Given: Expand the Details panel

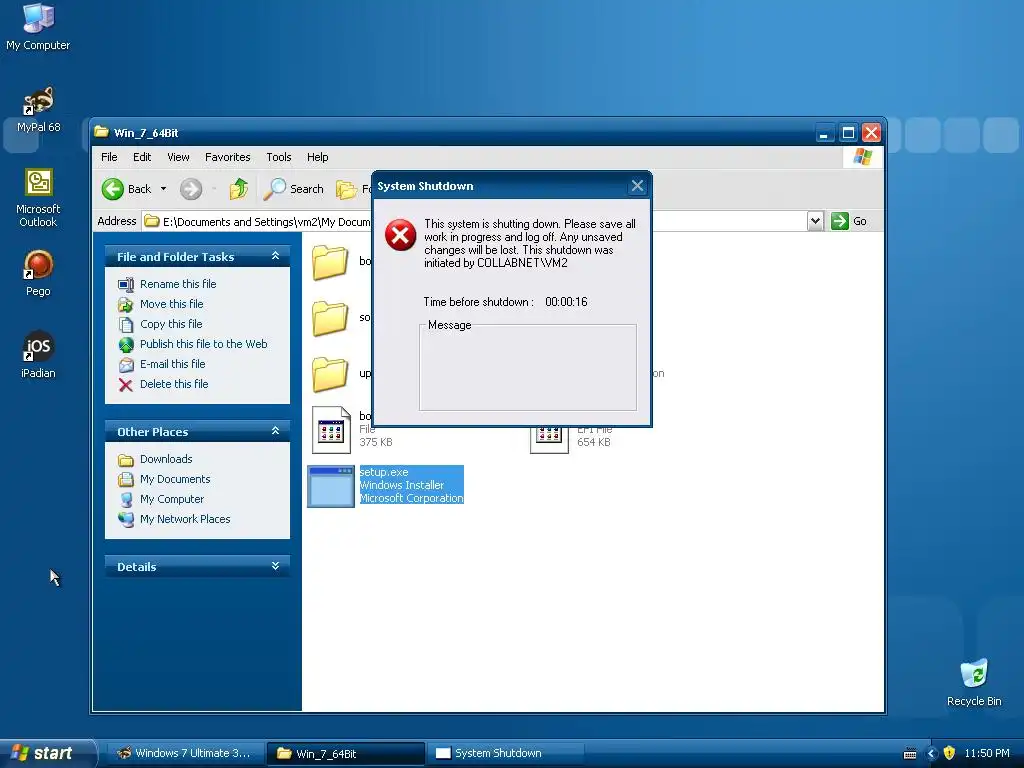Looking at the screenshot, I should click(x=276, y=566).
